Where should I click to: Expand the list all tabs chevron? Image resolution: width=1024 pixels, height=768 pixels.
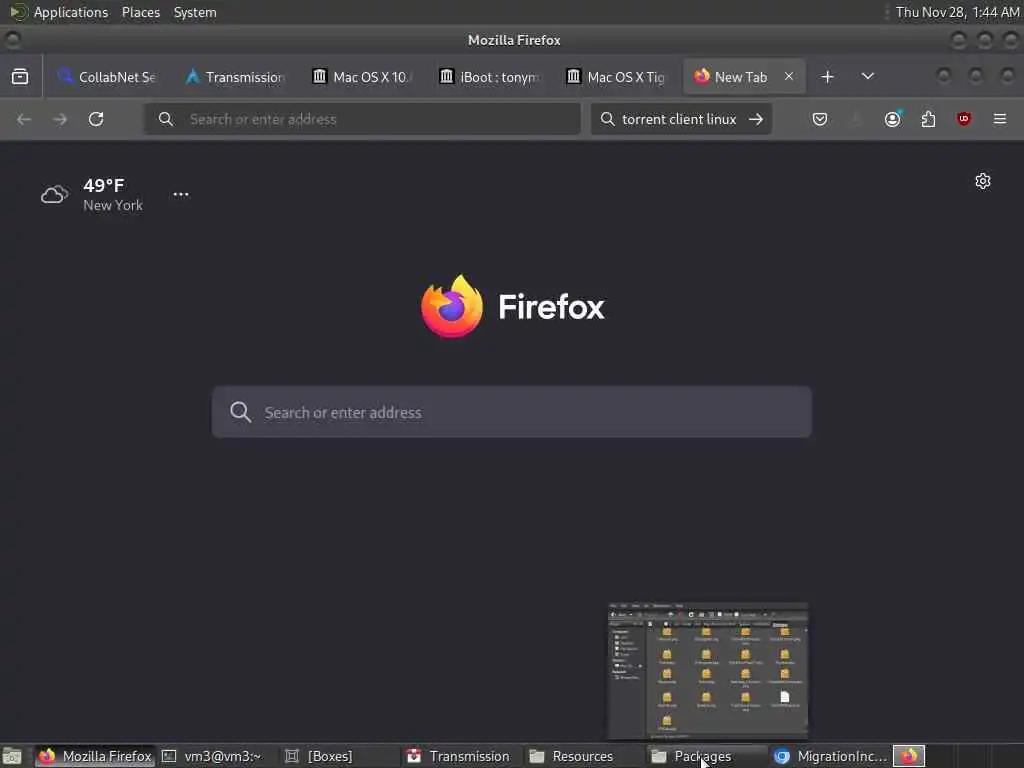868,76
